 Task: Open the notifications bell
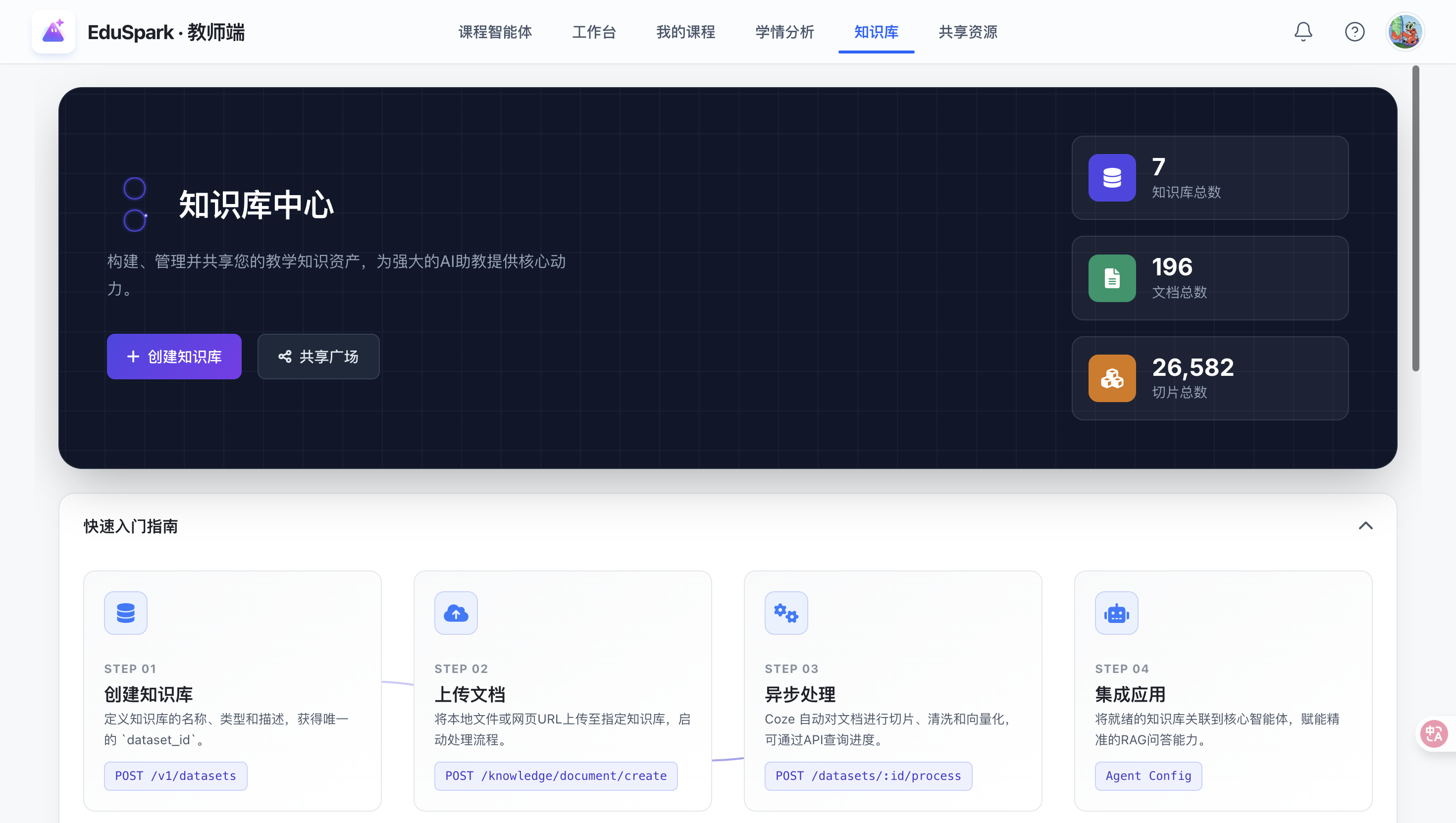click(1303, 32)
